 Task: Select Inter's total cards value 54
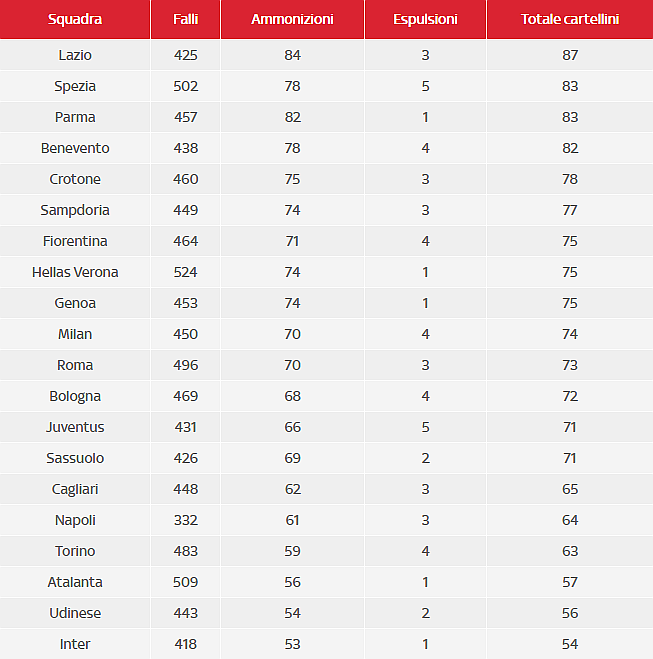coord(570,644)
